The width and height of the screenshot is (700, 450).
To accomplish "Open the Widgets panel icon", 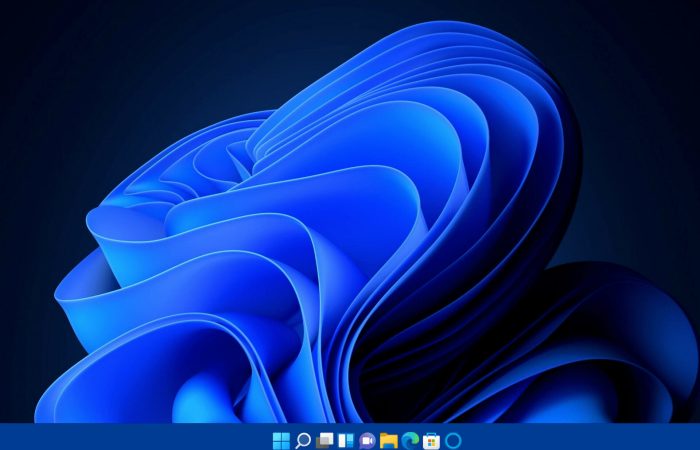I will (346, 441).
